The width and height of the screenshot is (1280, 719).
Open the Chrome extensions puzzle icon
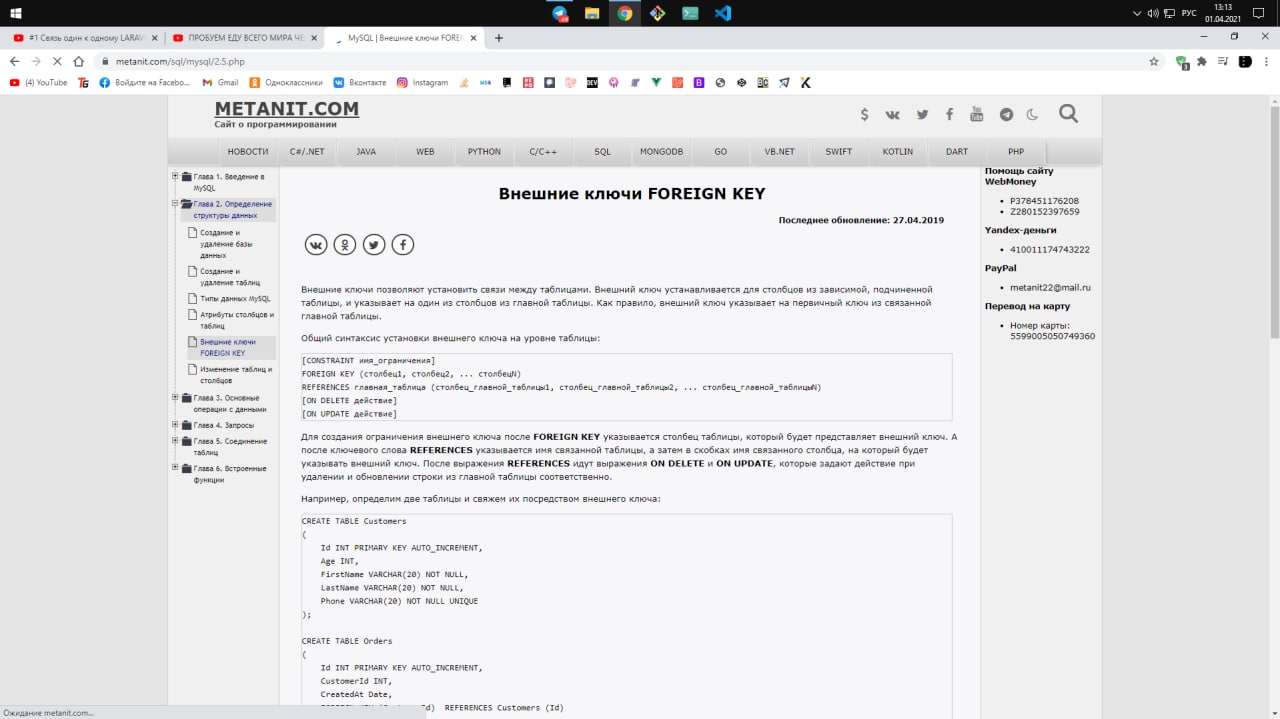click(1202, 61)
